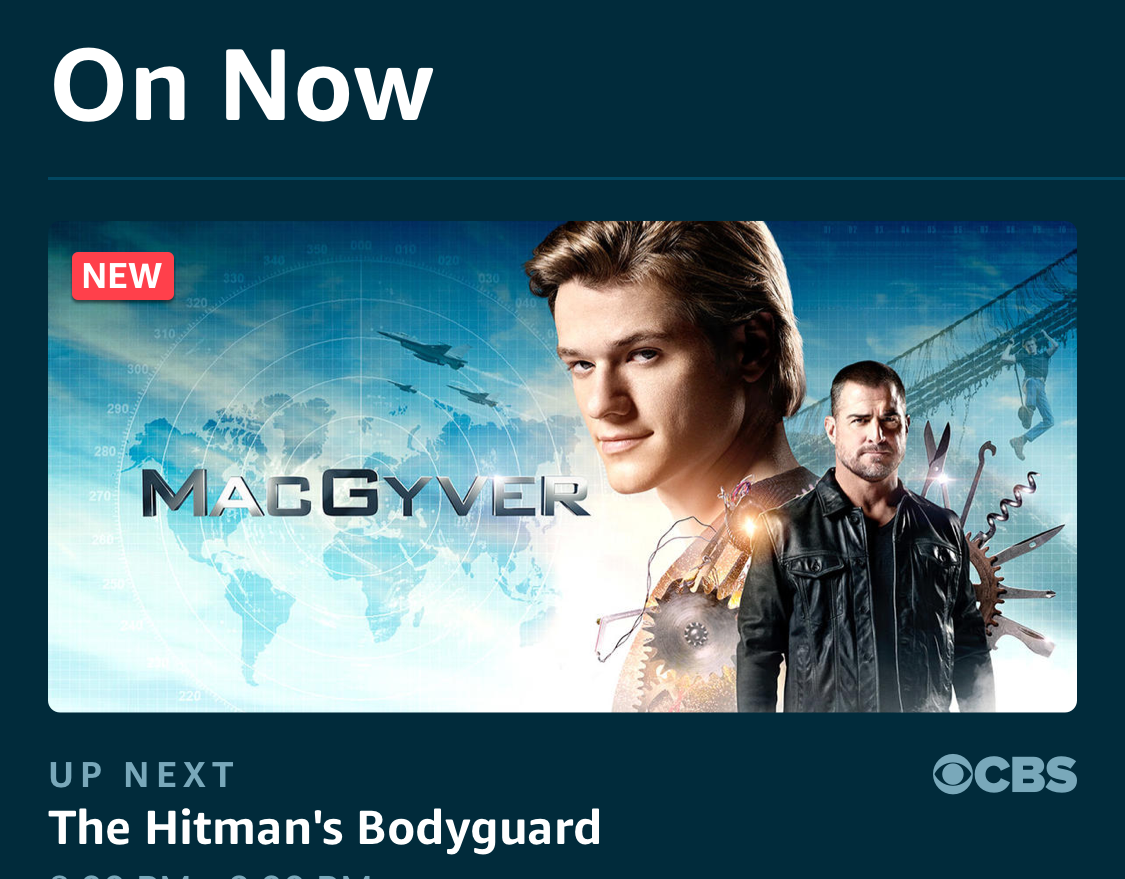This screenshot has height=879, width=1125.
Task: Click the UP NEXT label
Action: point(142,775)
